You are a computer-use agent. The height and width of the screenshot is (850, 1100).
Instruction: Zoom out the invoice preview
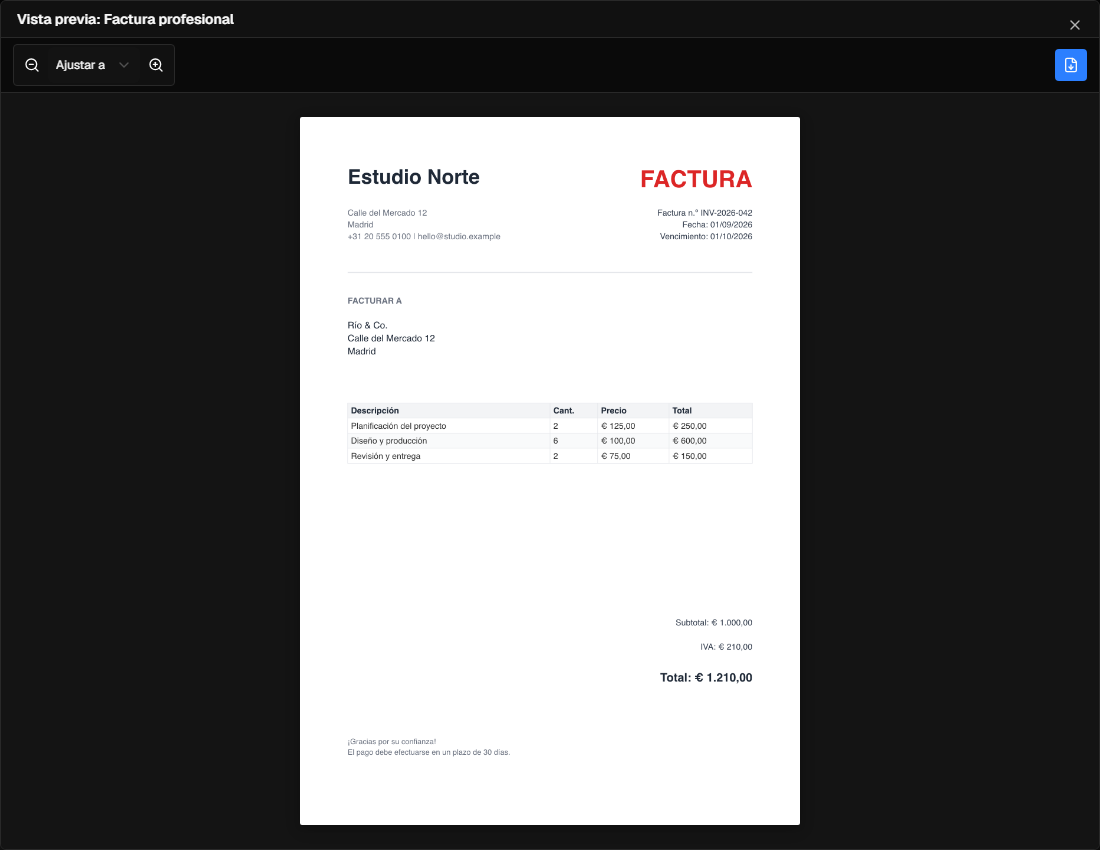point(32,65)
